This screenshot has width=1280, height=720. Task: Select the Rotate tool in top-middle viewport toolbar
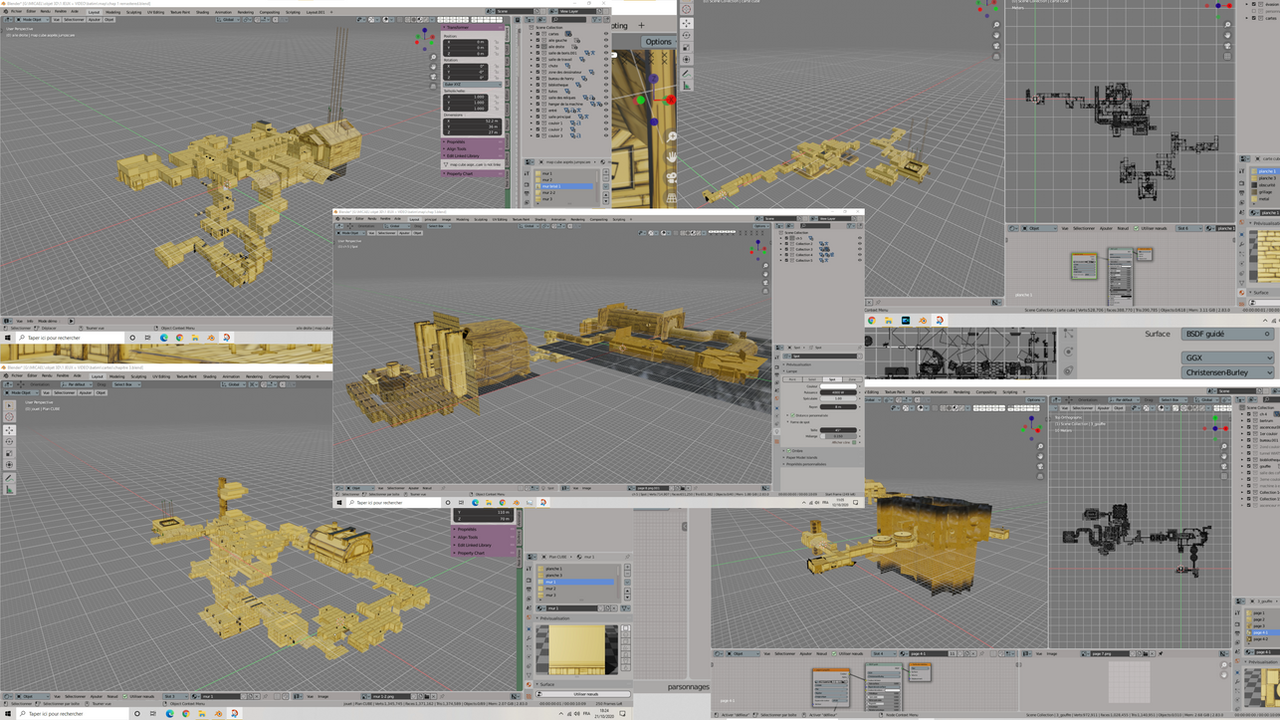tap(686, 35)
